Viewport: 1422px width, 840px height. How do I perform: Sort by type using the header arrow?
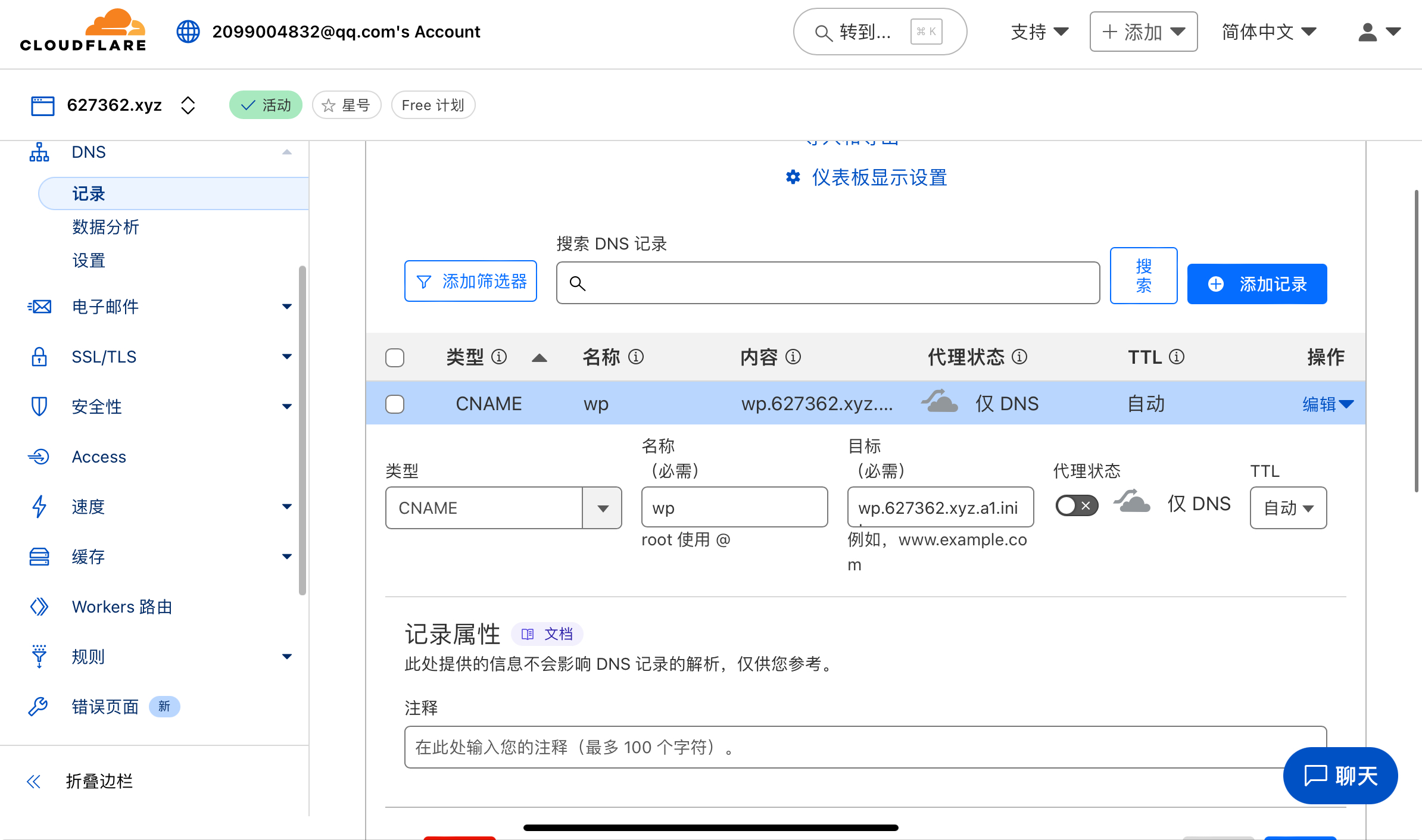(540, 357)
